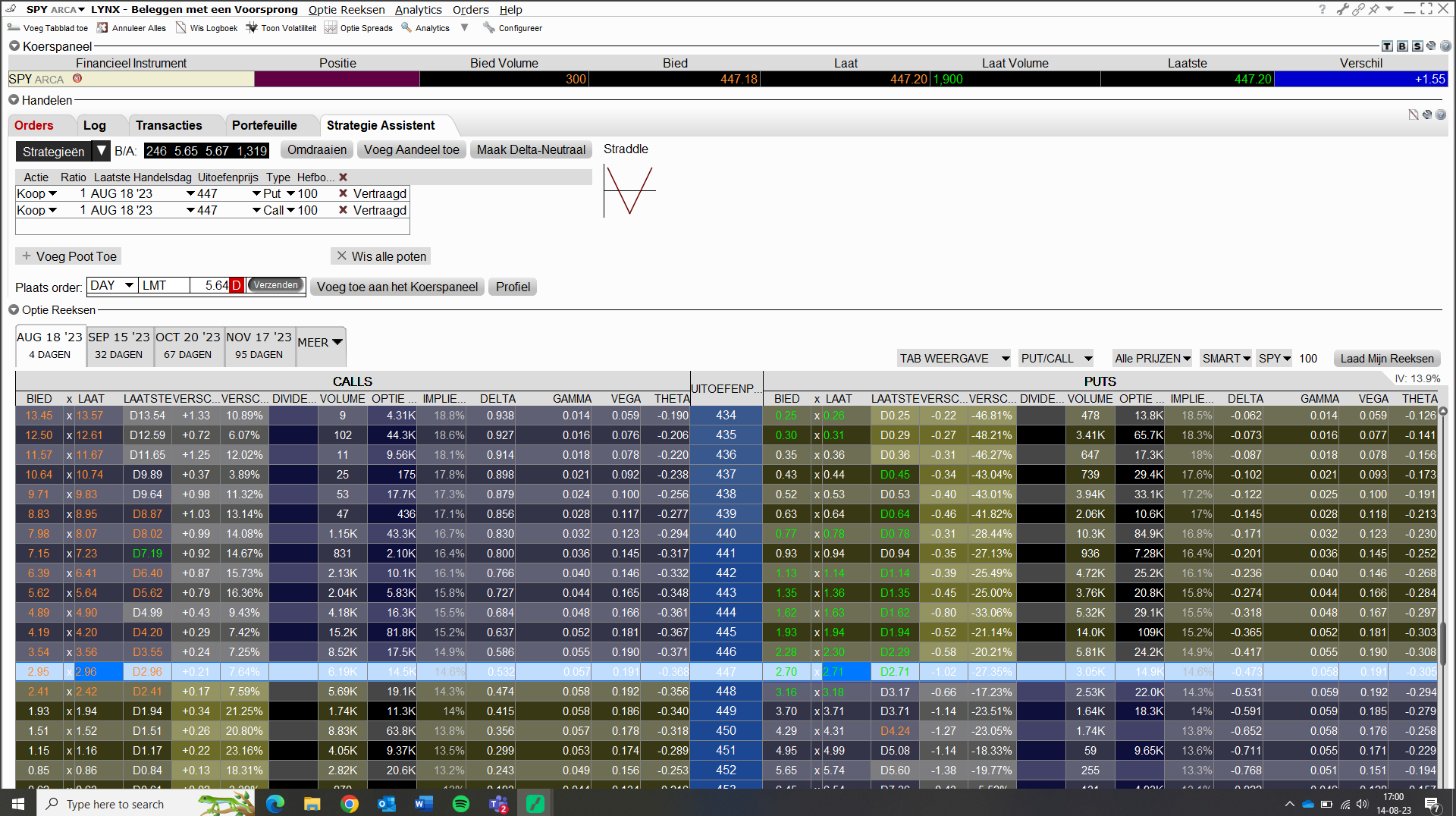Remove the Put leg with its red X
This screenshot has height=816, width=1456.
tap(343, 193)
